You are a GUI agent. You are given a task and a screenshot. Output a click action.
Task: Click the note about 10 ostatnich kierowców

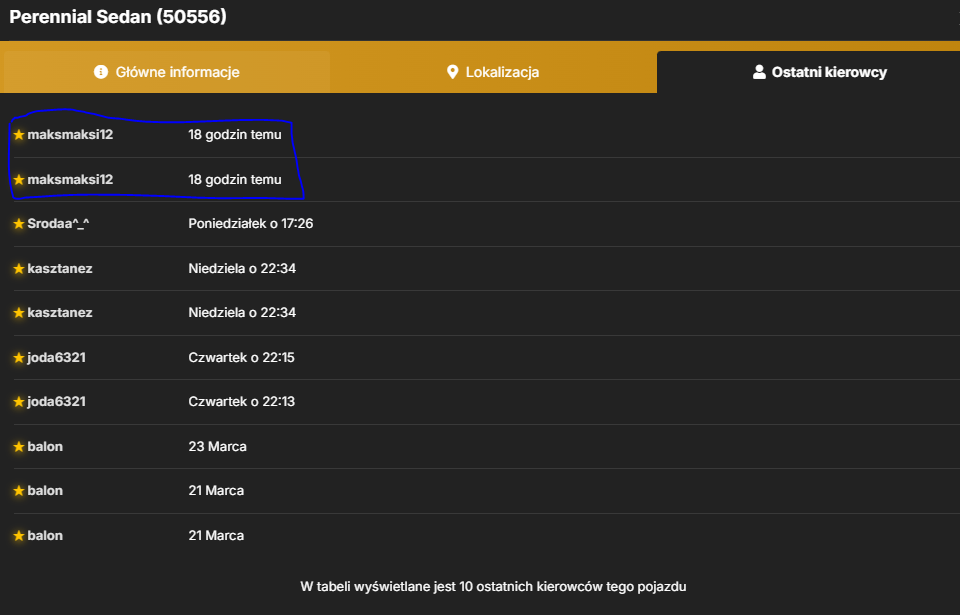click(493, 587)
